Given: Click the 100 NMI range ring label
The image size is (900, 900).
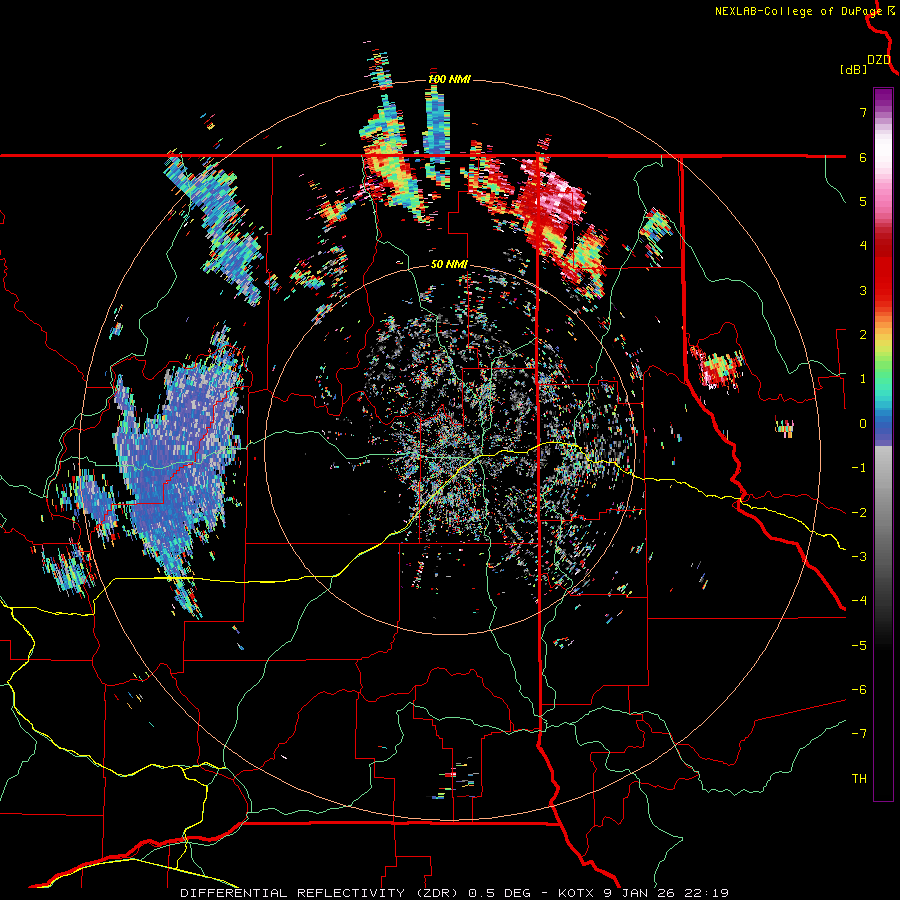Looking at the screenshot, I should 449,79.
